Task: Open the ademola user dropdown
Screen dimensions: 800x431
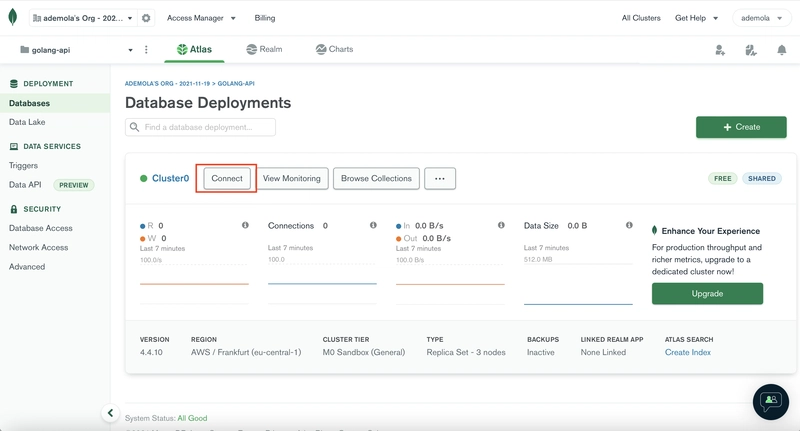Action: click(761, 18)
